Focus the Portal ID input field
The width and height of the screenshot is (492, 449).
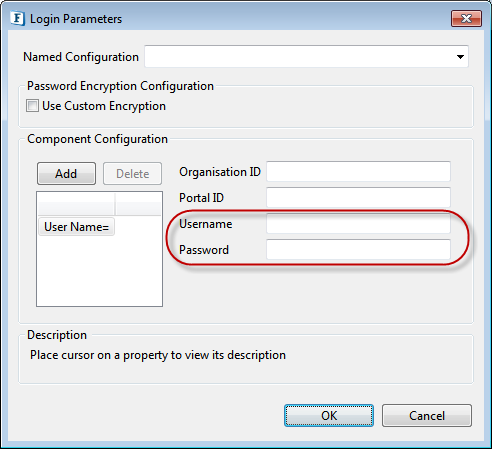[359, 197]
